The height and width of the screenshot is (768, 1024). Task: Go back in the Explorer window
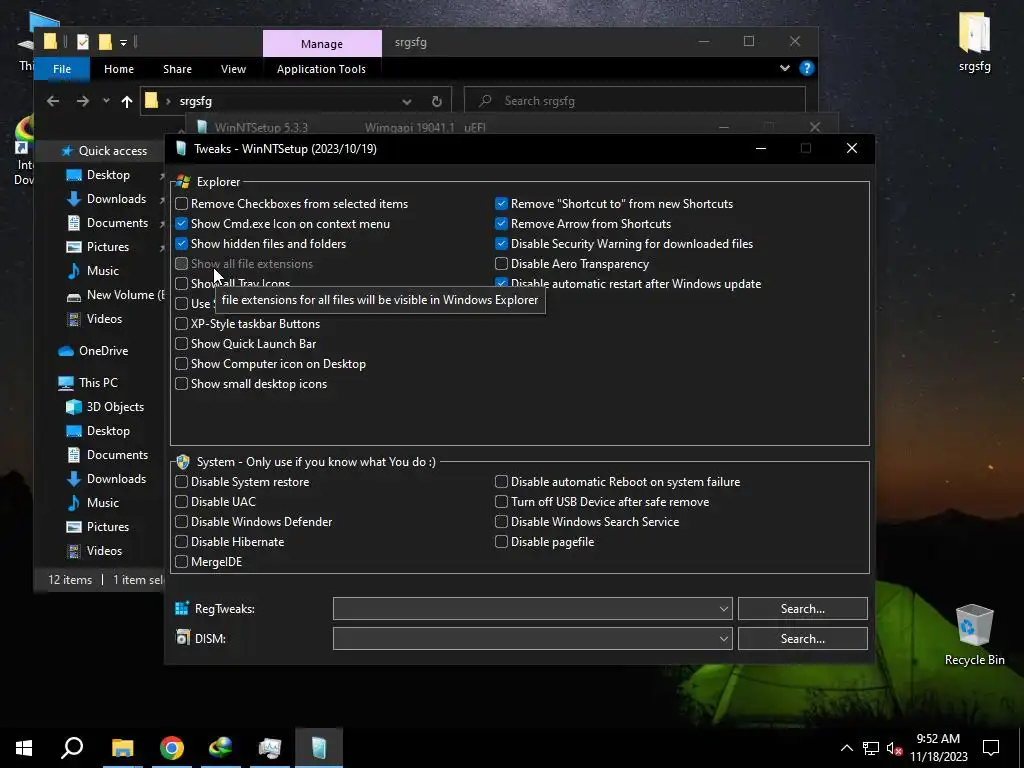(x=53, y=101)
